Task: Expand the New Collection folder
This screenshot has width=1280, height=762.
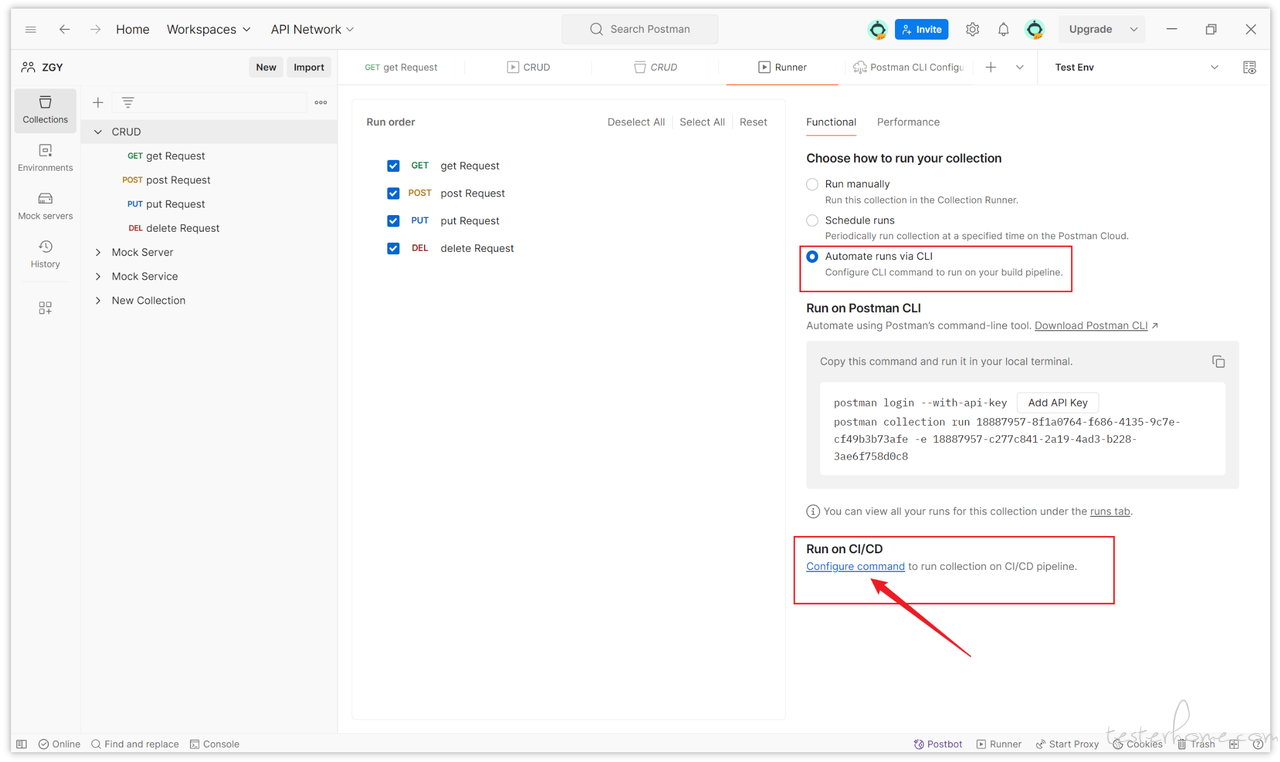Action: click(98, 300)
